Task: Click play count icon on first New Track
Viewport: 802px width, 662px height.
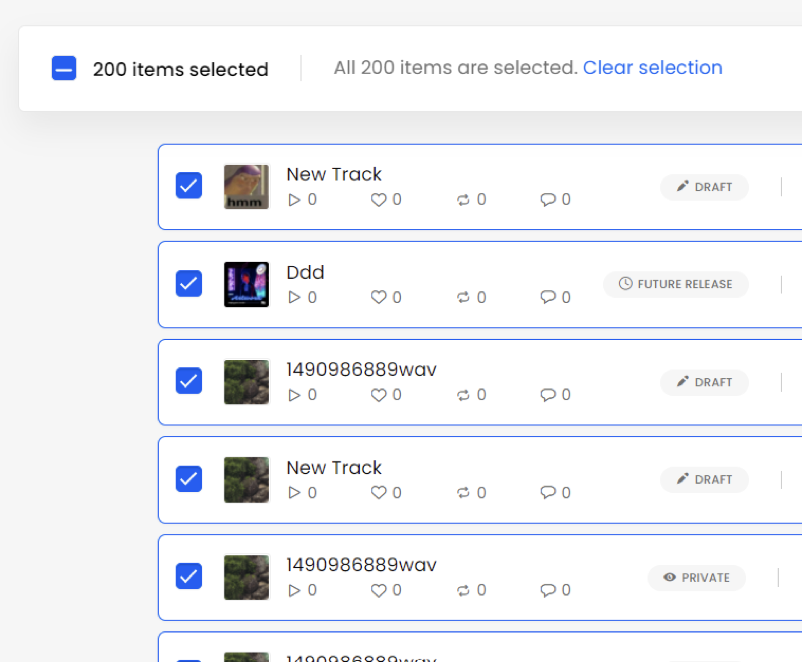Action: pyautogui.click(x=294, y=200)
